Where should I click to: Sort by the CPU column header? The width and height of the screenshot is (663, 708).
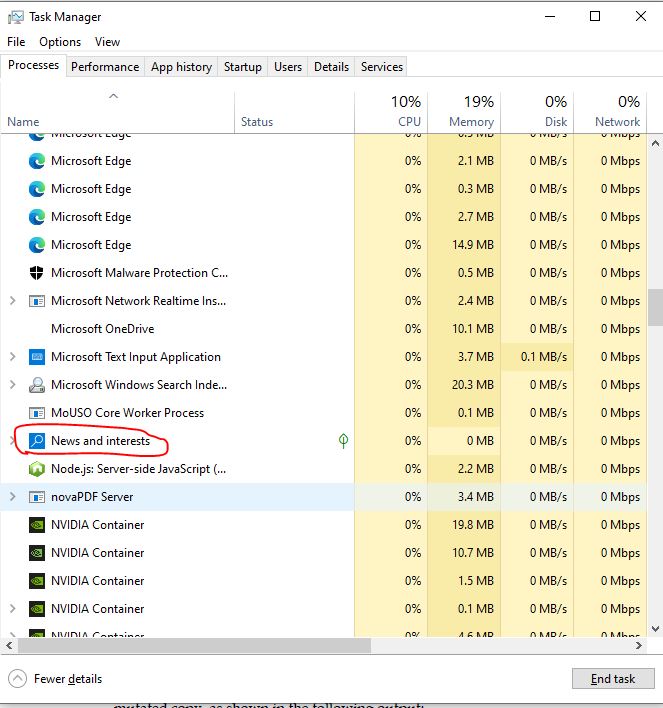coord(391,113)
